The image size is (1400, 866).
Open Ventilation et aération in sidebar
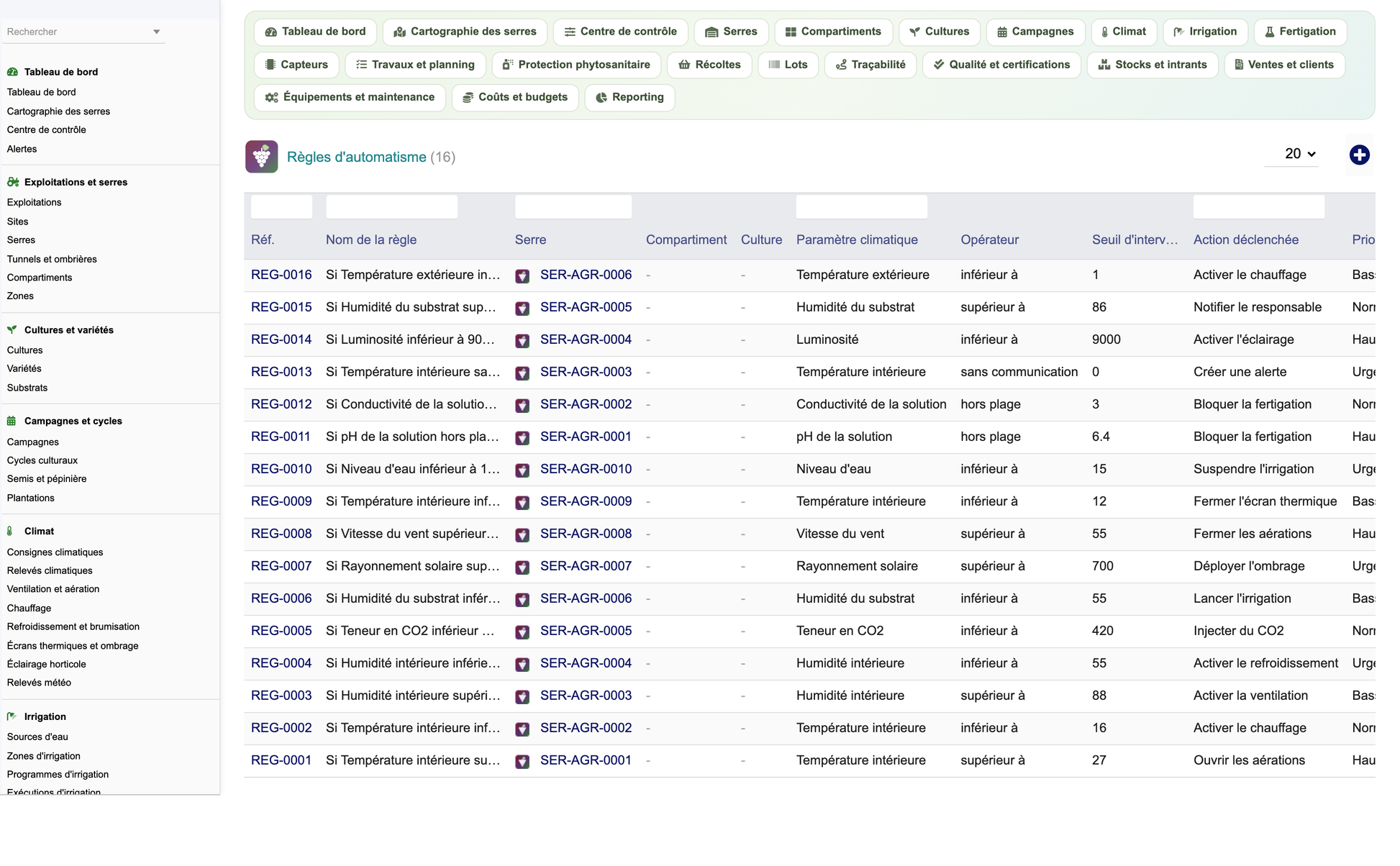tap(53, 589)
